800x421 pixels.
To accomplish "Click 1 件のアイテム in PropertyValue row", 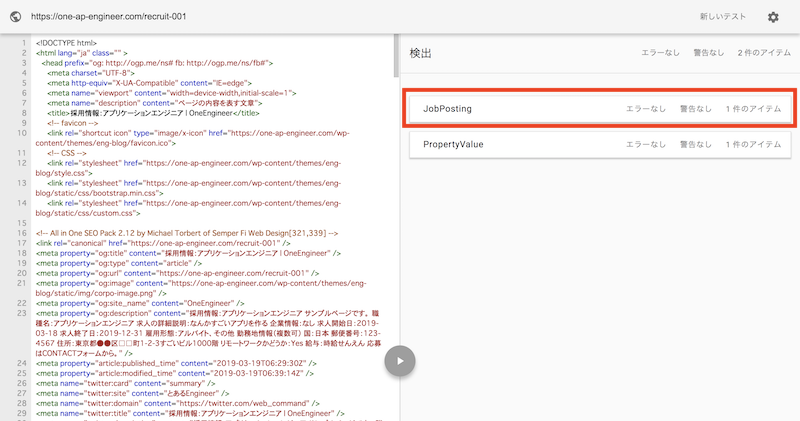I will click(x=753, y=144).
